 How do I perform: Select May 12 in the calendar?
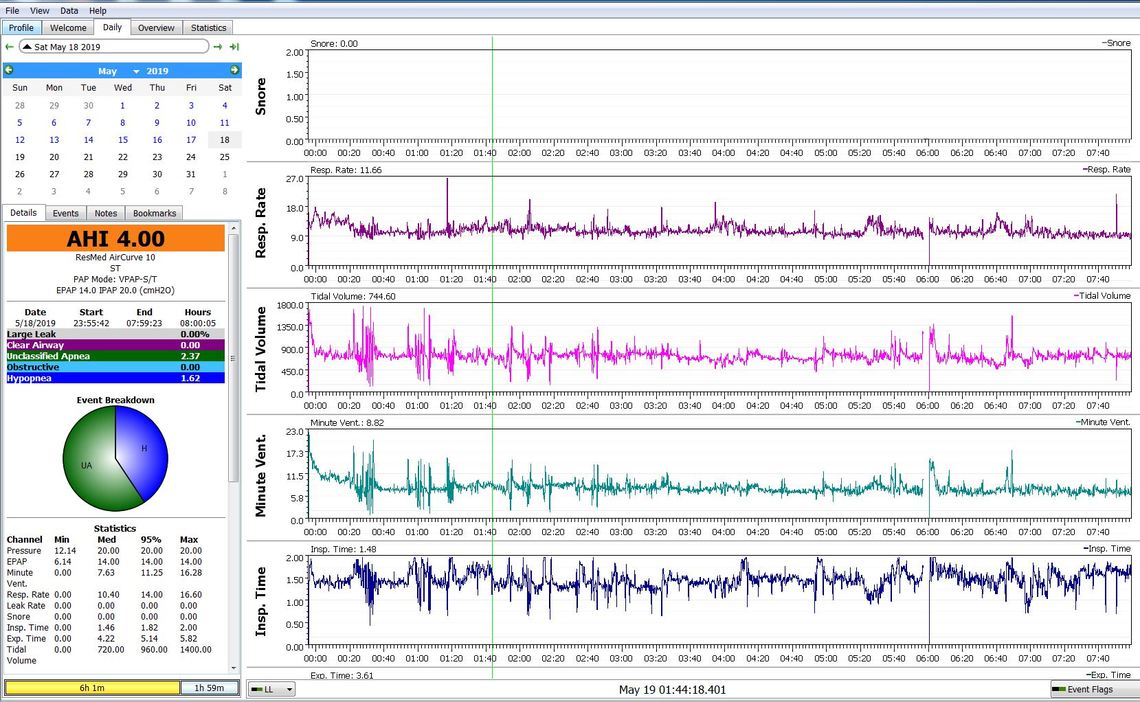coord(20,140)
